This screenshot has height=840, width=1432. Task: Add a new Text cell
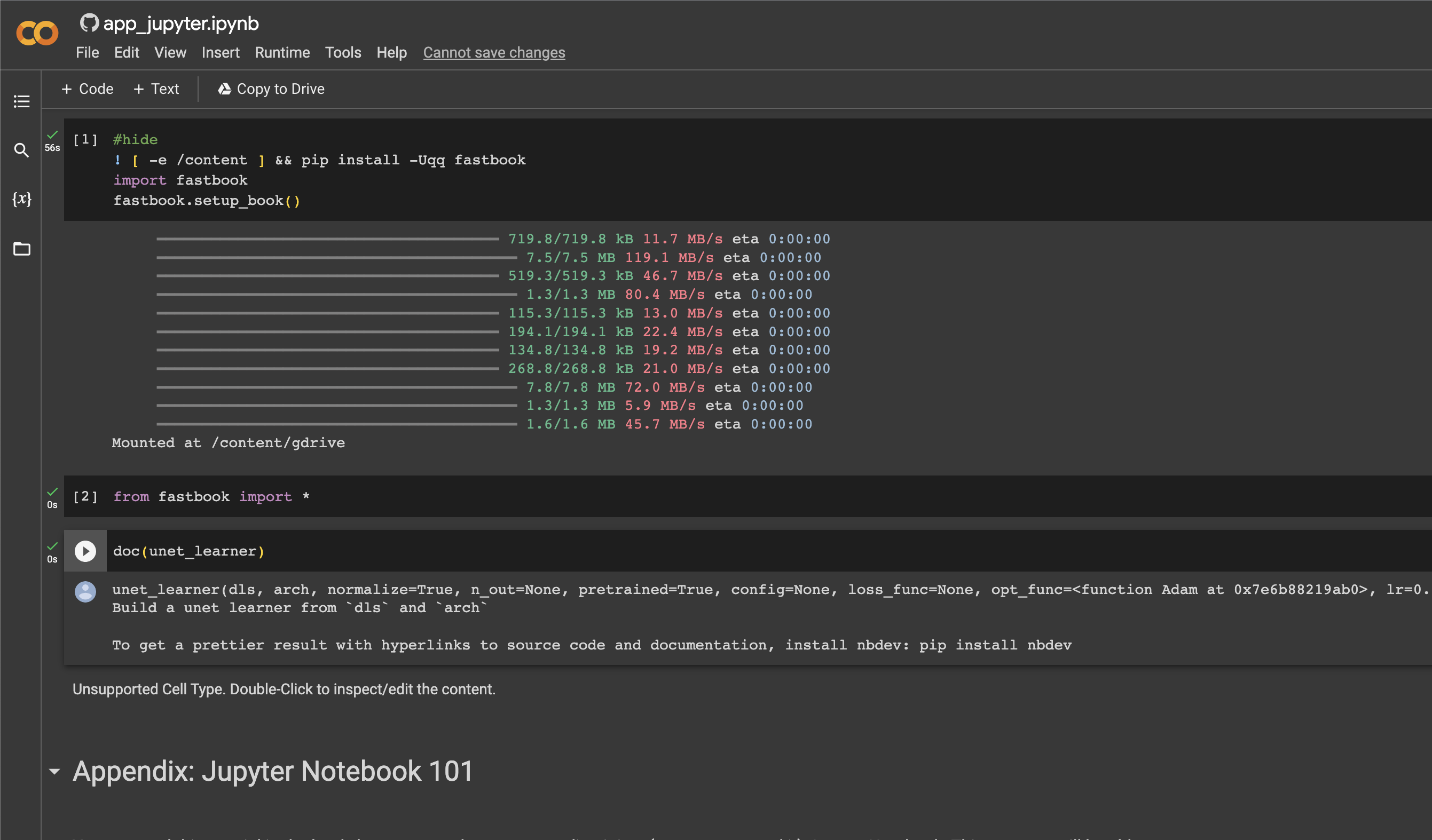[x=156, y=89]
